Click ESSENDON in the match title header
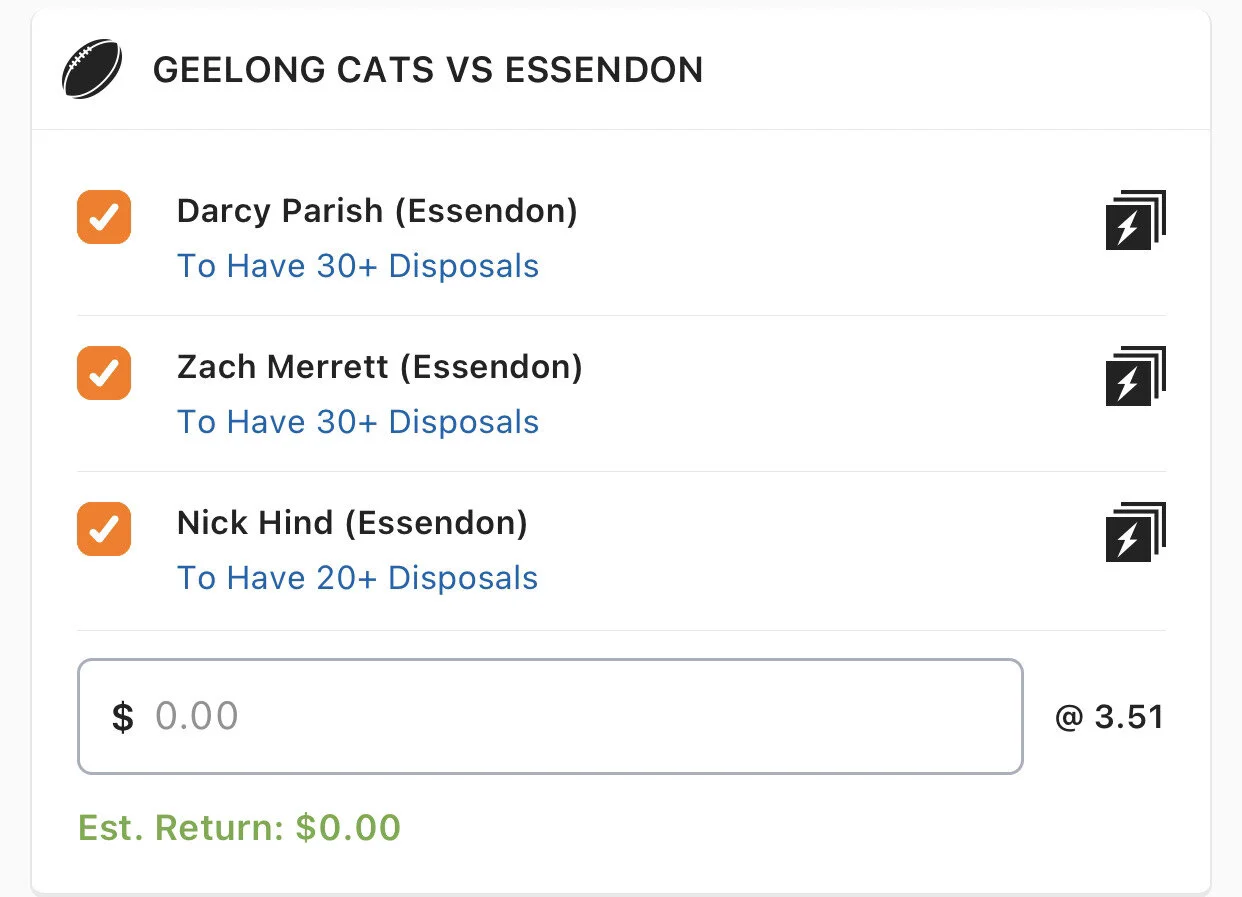 [x=604, y=70]
